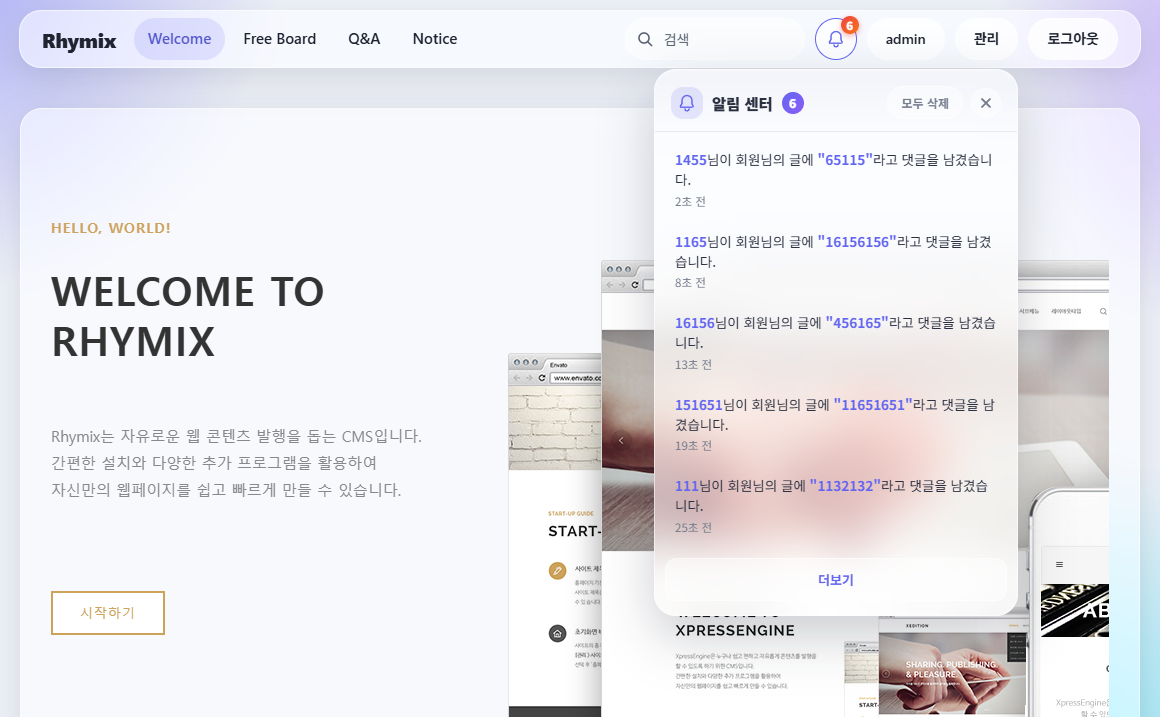Click the red 6 badge on bell

[x=849, y=26]
